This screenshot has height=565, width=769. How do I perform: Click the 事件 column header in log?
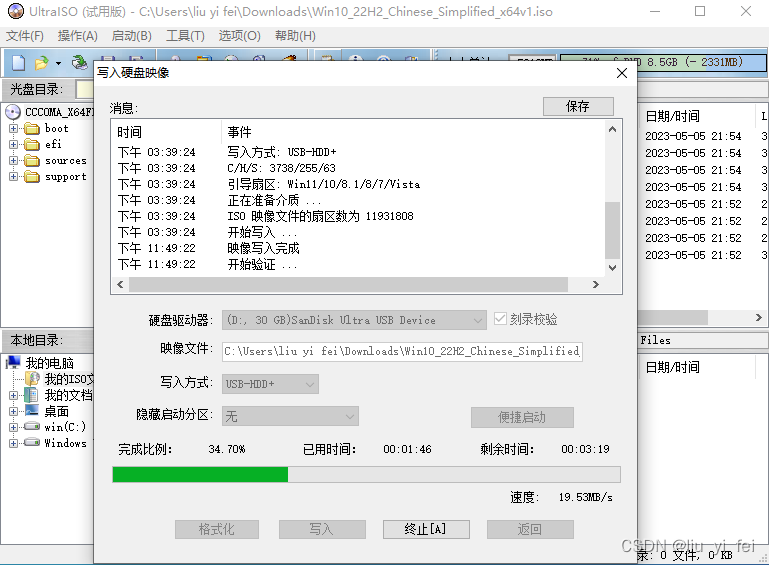(239, 132)
